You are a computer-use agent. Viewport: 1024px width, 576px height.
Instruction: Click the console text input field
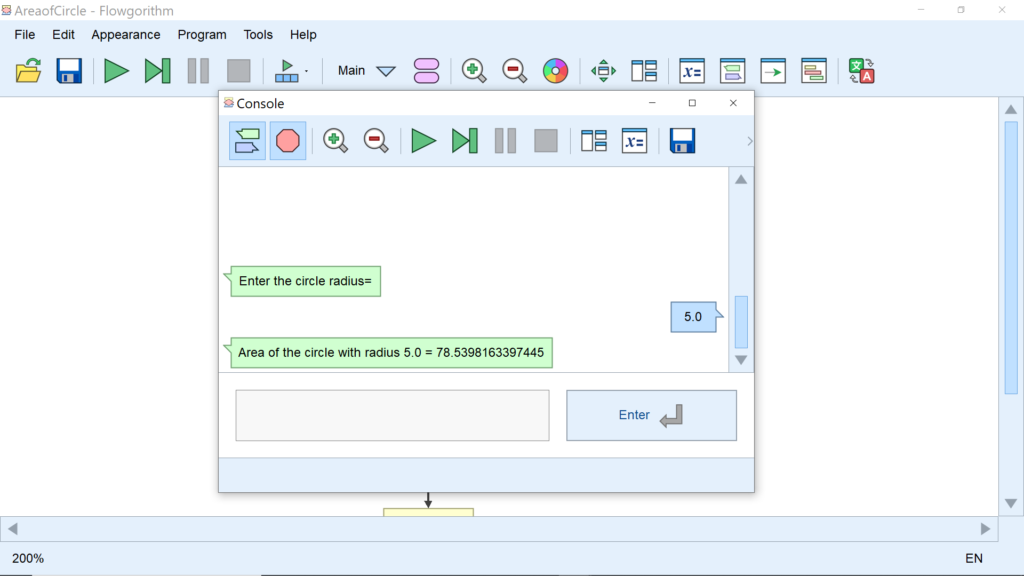(392, 415)
